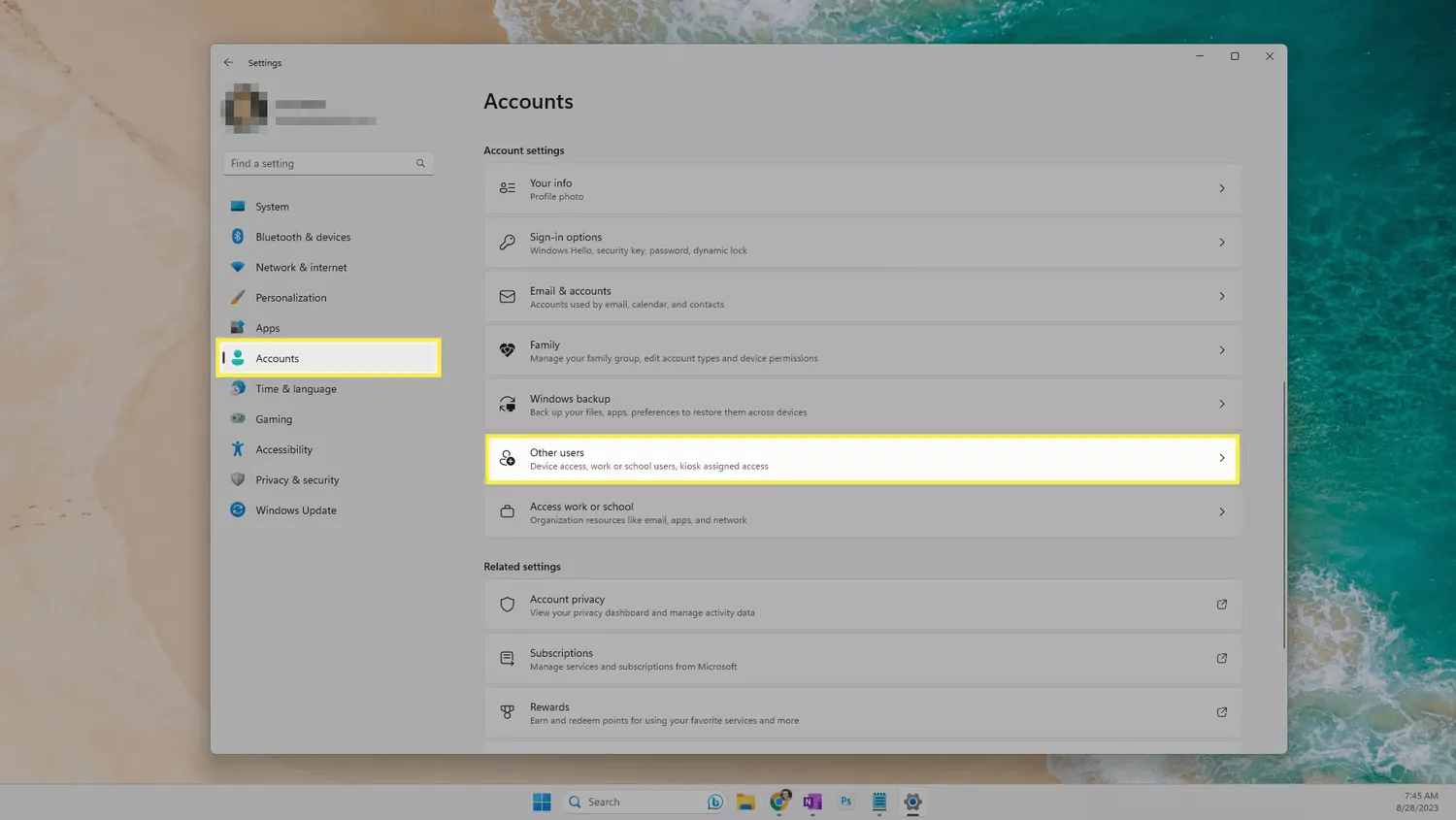1456x820 pixels.
Task: Click the search magnifier in Find a setting
Action: (420, 163)
